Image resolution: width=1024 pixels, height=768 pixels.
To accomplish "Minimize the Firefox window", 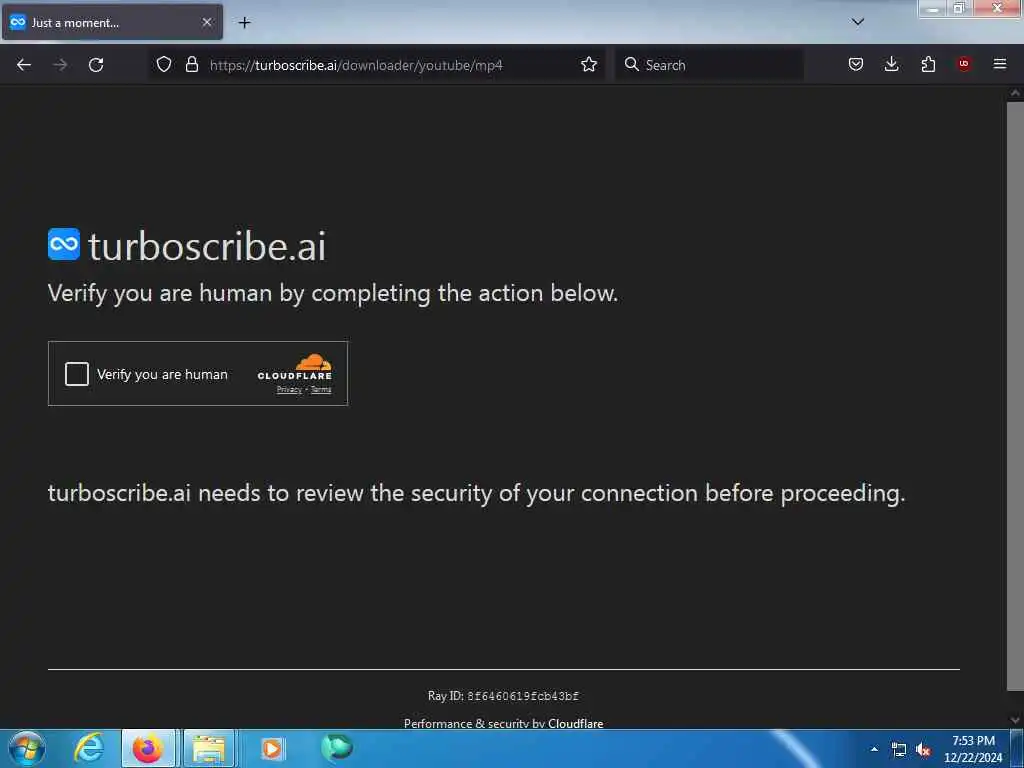I will pos(933,8).
